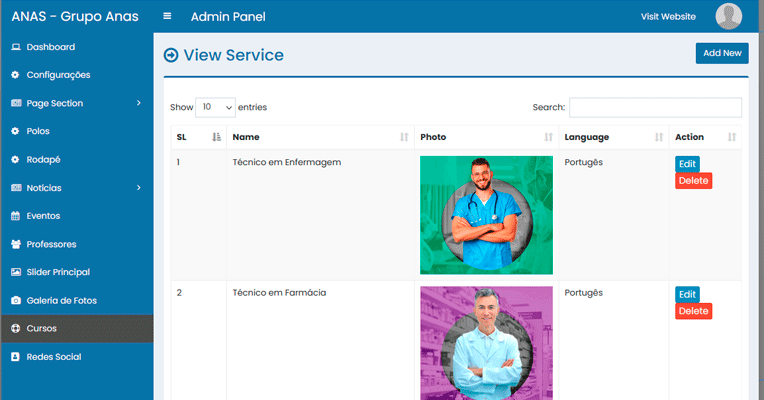
Task: Expand the Notícias submenu
Action: (x=76, y=188)
